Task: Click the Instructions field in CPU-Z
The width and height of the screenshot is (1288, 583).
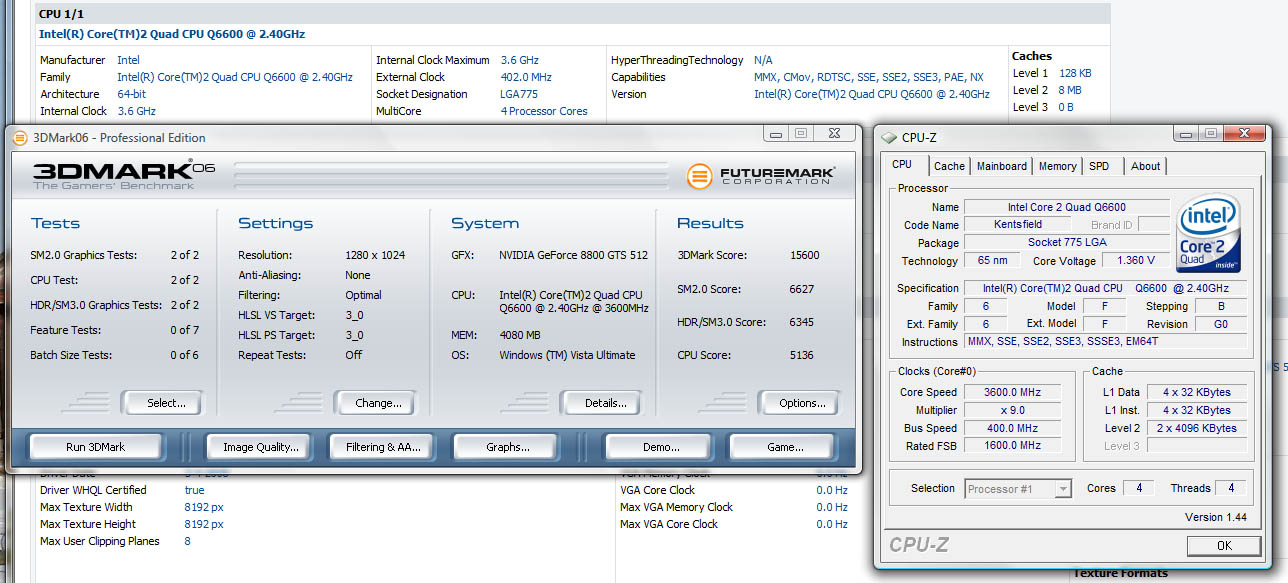Action: (1105, 342)
